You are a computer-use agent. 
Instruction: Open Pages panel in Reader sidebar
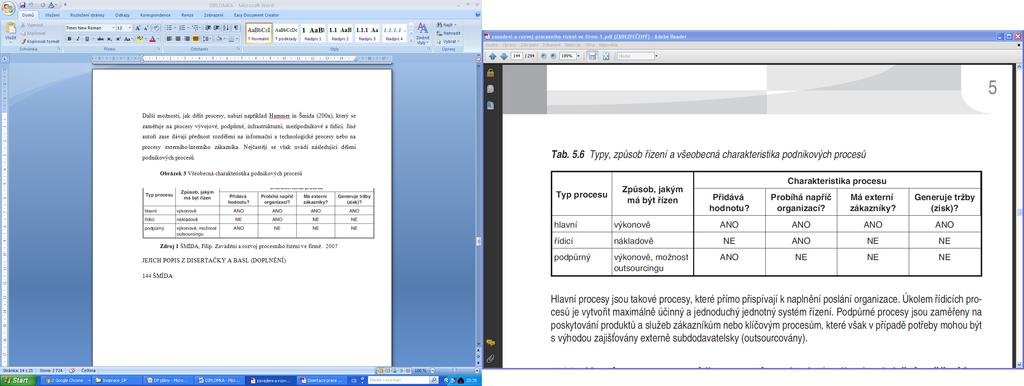[x=490, y=89]
